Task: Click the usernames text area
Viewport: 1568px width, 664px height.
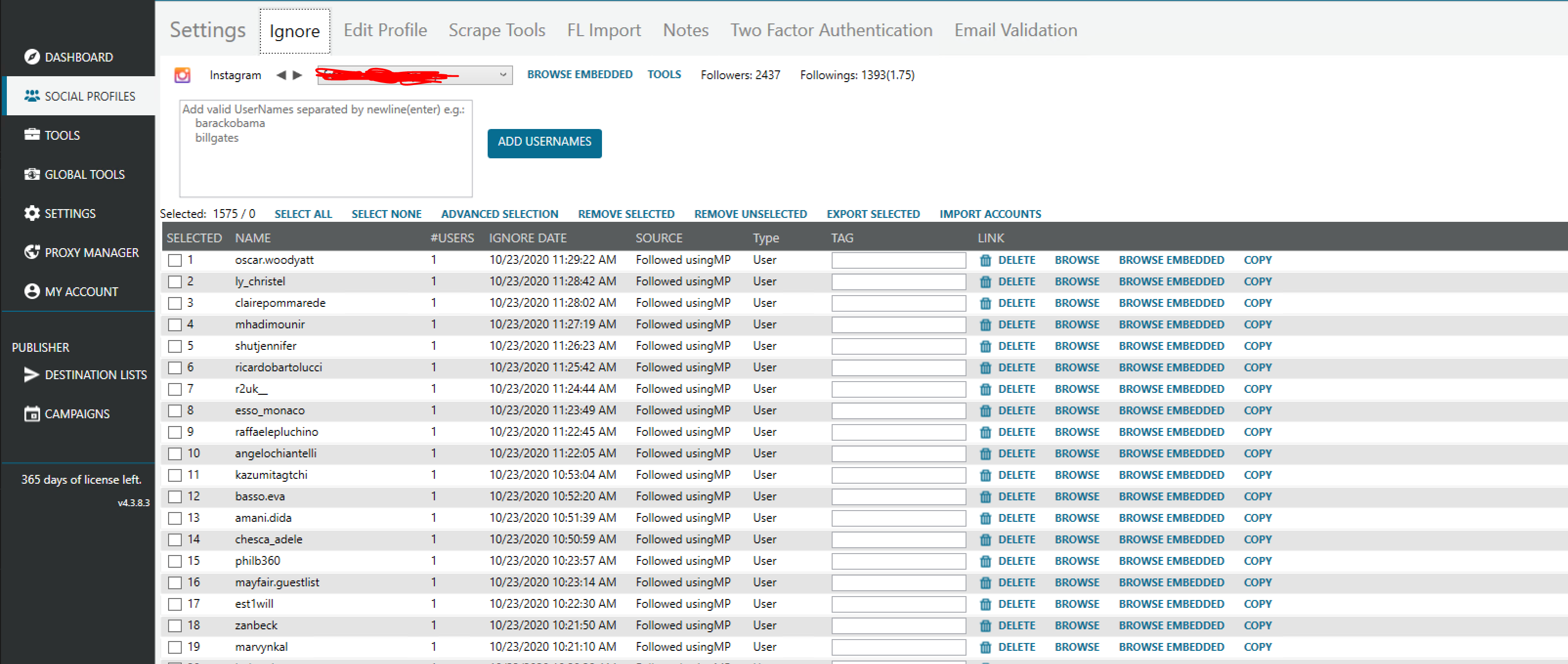Action: point(325,149)
